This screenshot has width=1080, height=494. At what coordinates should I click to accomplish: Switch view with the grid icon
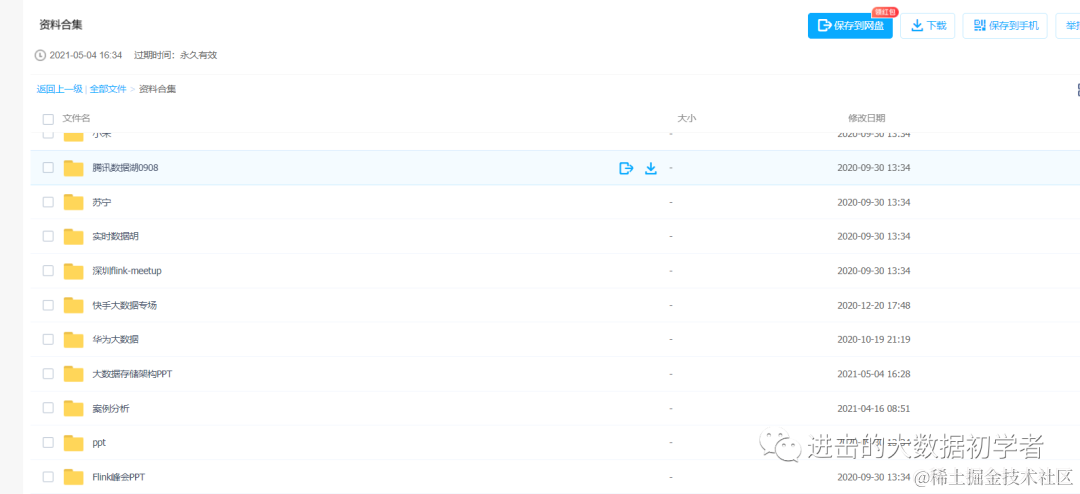click(x=1077, y=90)
